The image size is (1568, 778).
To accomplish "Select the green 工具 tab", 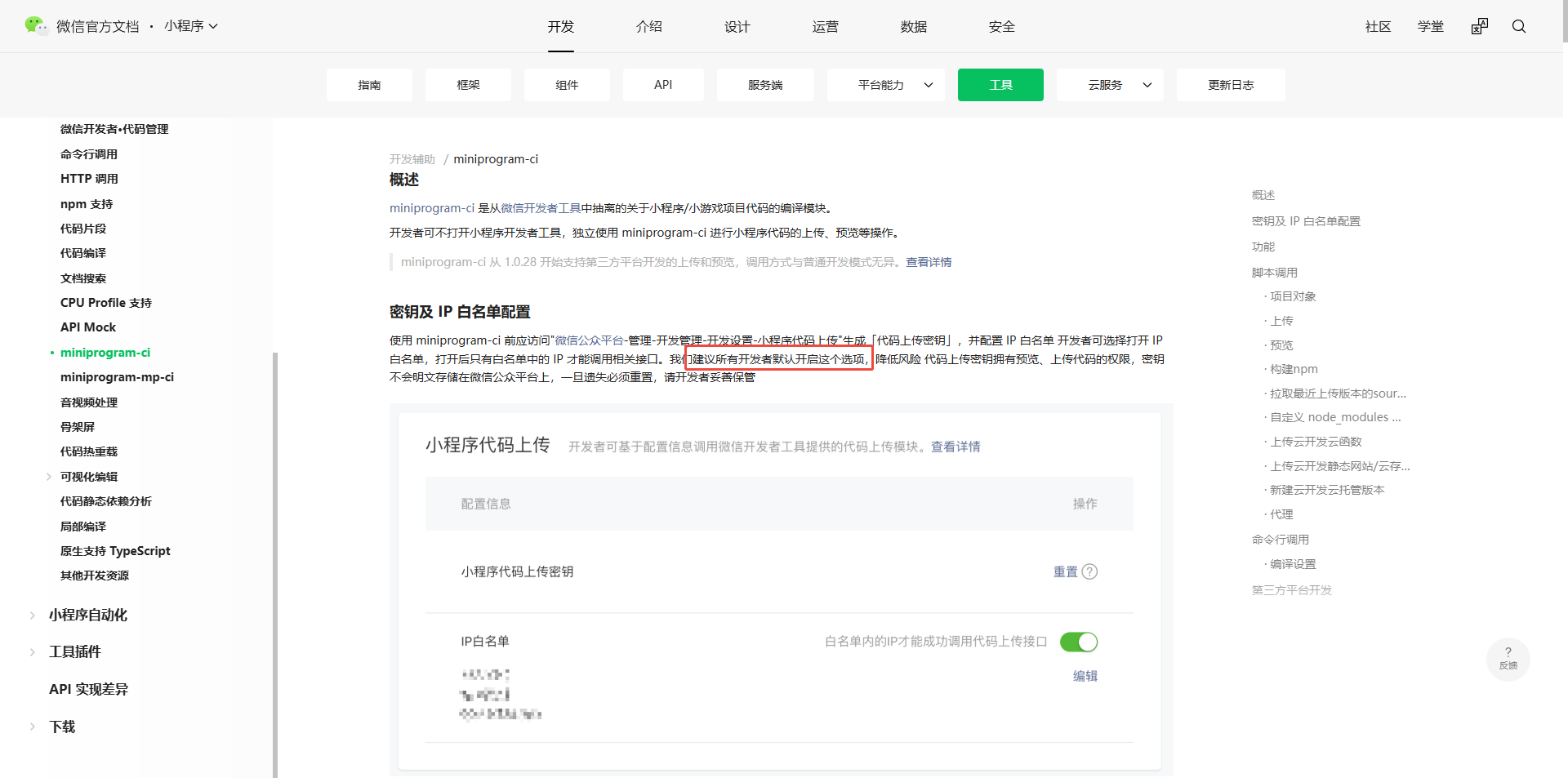I will point(1000,85).
